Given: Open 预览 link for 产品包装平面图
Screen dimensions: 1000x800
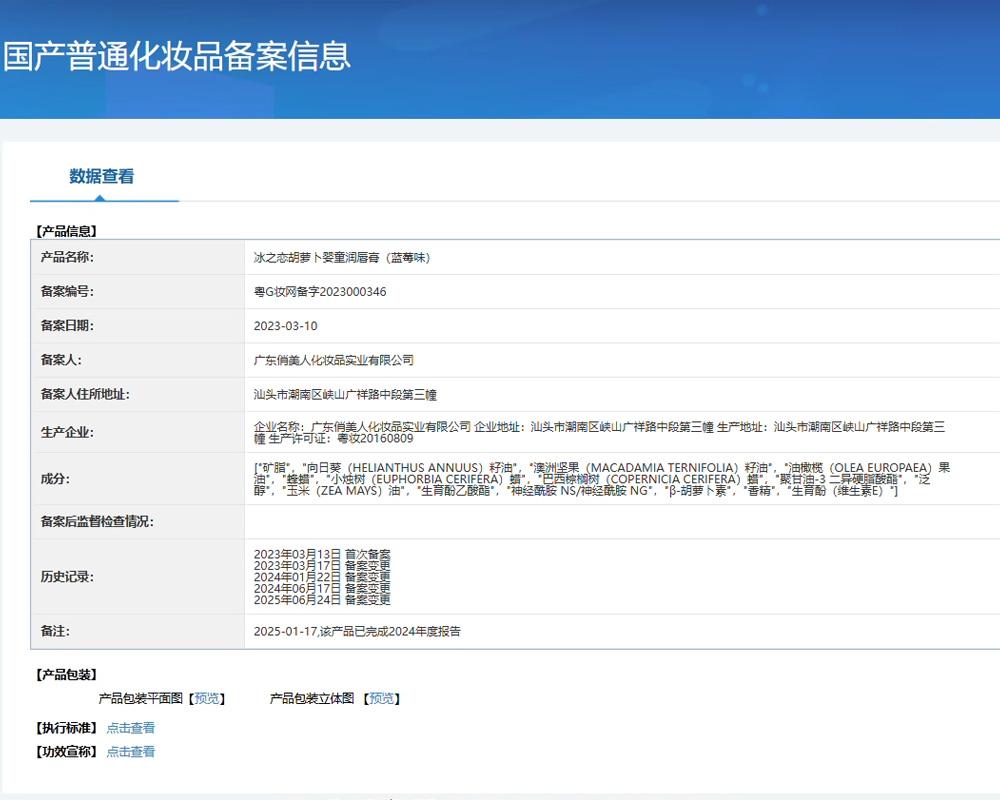Looking at the screenshot, I should pos(208,699).
